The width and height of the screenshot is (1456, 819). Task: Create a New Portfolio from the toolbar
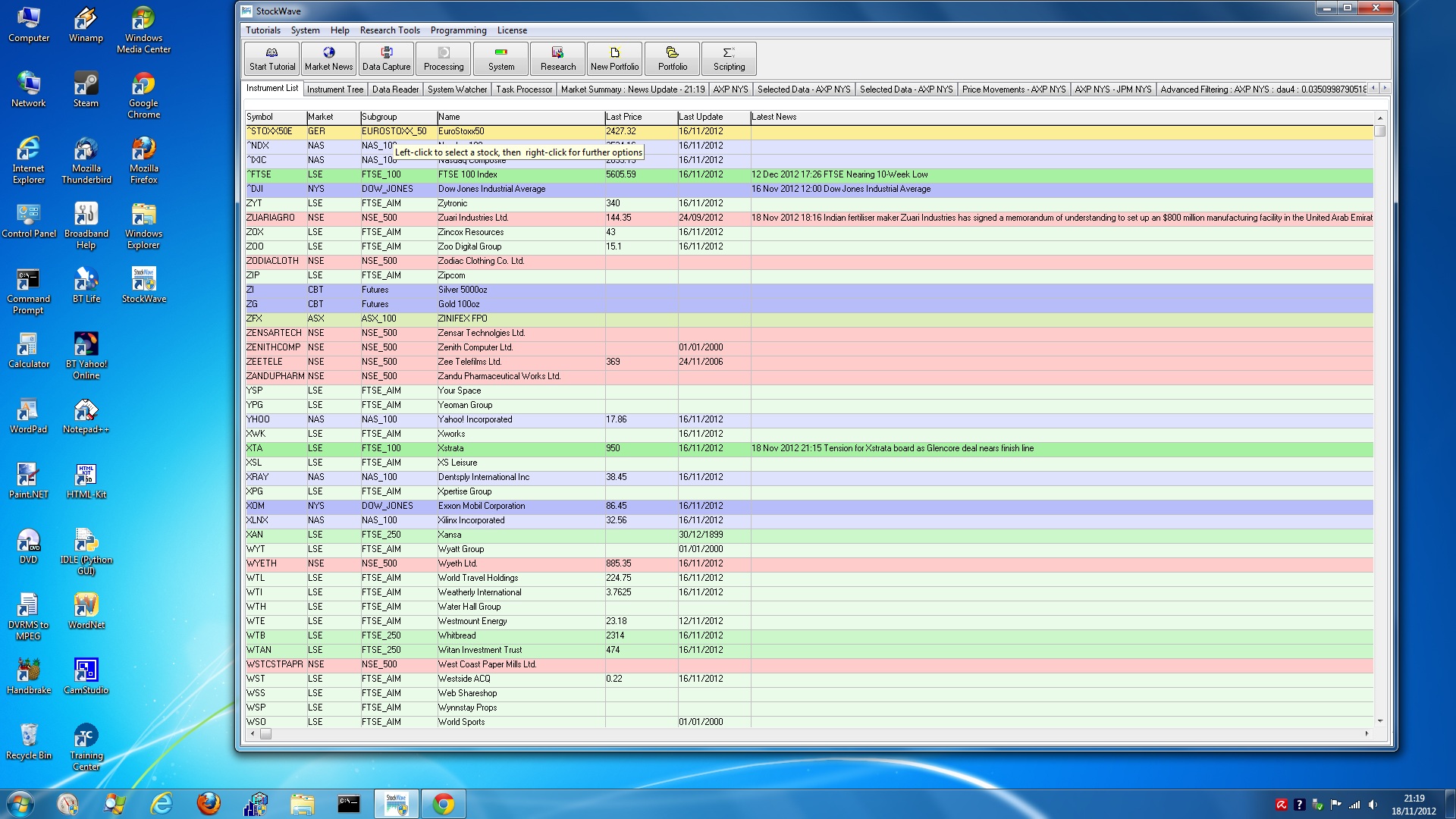click(614, 58)
